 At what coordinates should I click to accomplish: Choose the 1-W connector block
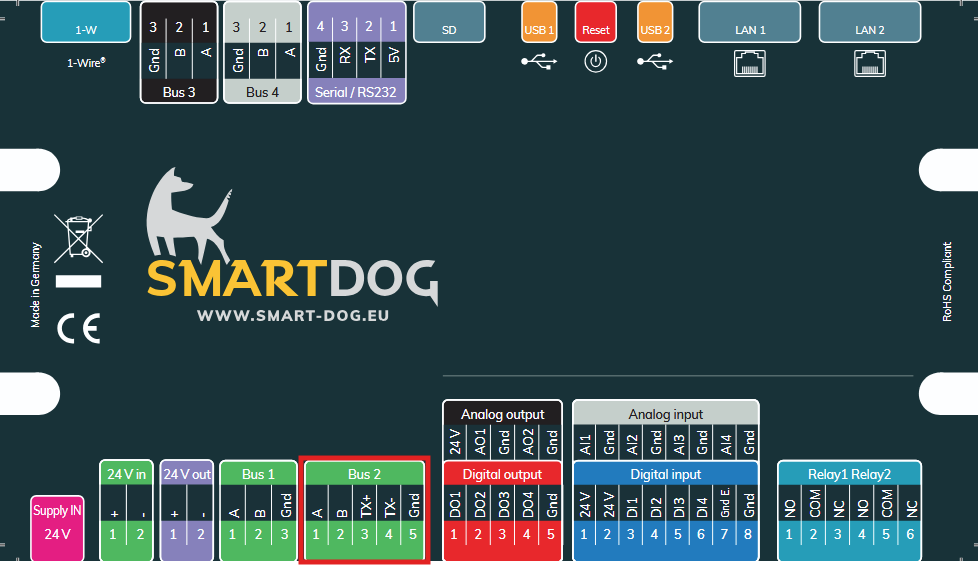tap(86, 30)
